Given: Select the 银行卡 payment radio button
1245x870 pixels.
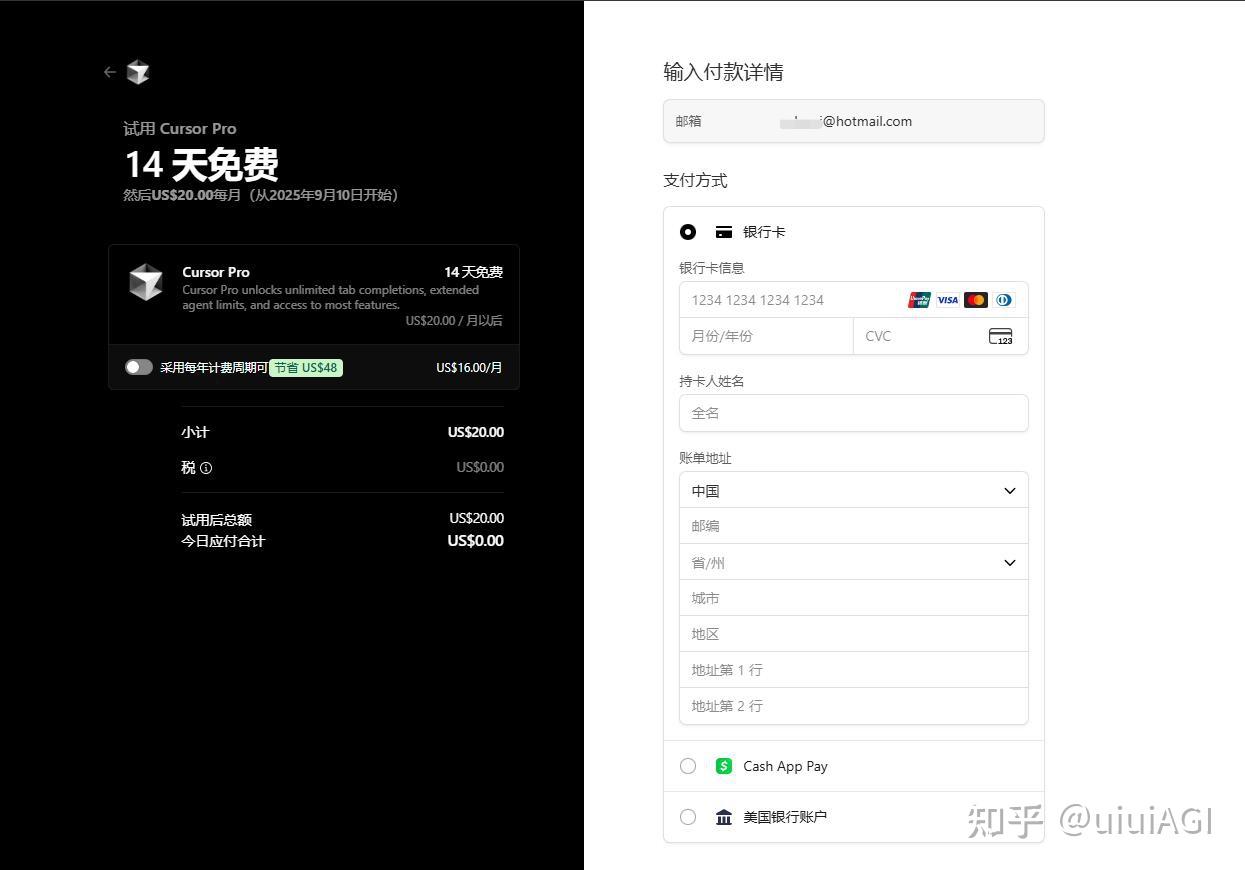Looking at the screenshot, I should [x=687, y=231].
